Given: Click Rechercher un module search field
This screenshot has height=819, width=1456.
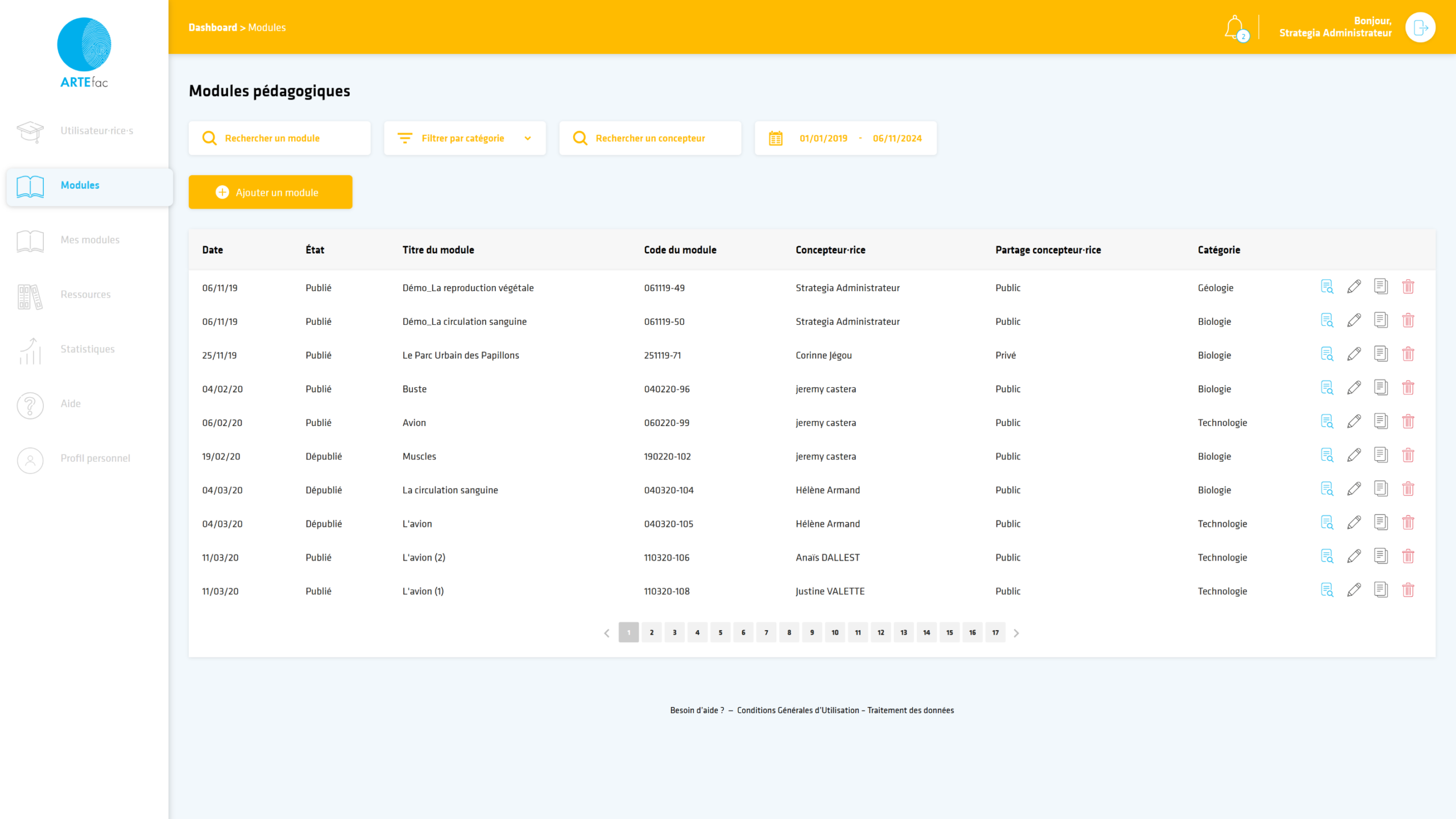Looking at the screenshot, I should [x=280, y=138].
